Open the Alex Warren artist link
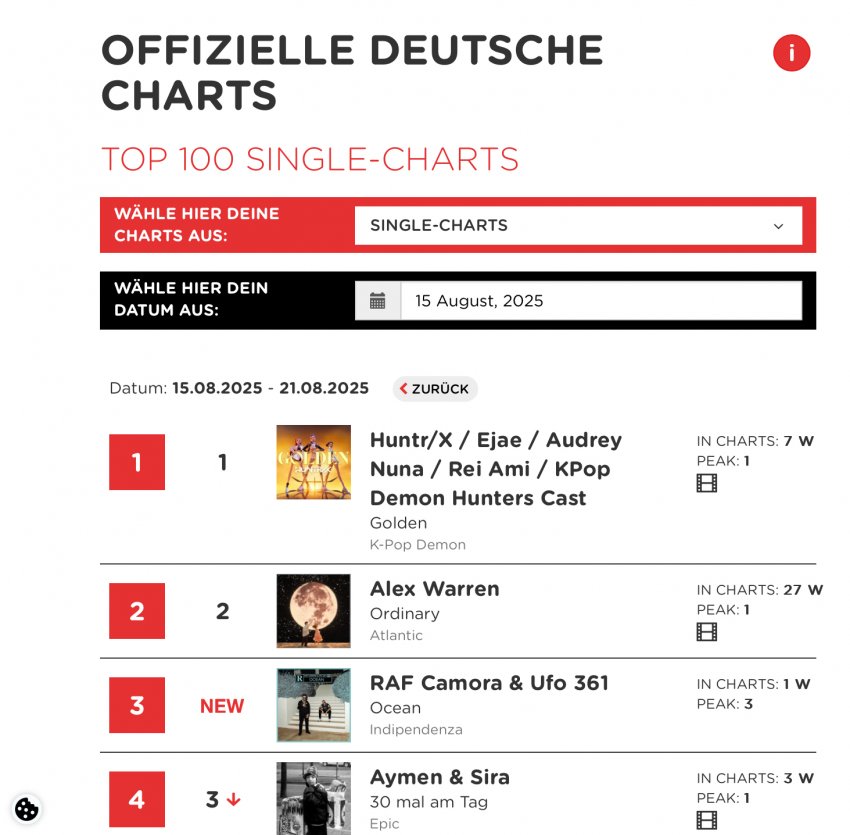Screen dimensions: 850x835 pos(434,588)
